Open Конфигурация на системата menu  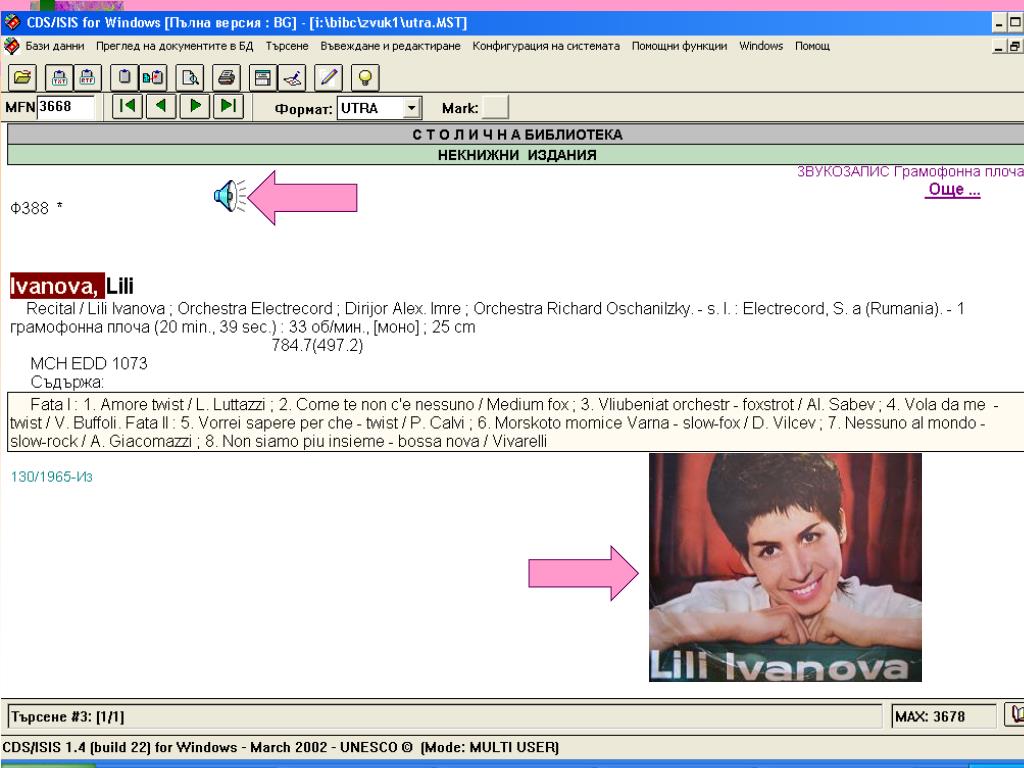coord(546,46)
